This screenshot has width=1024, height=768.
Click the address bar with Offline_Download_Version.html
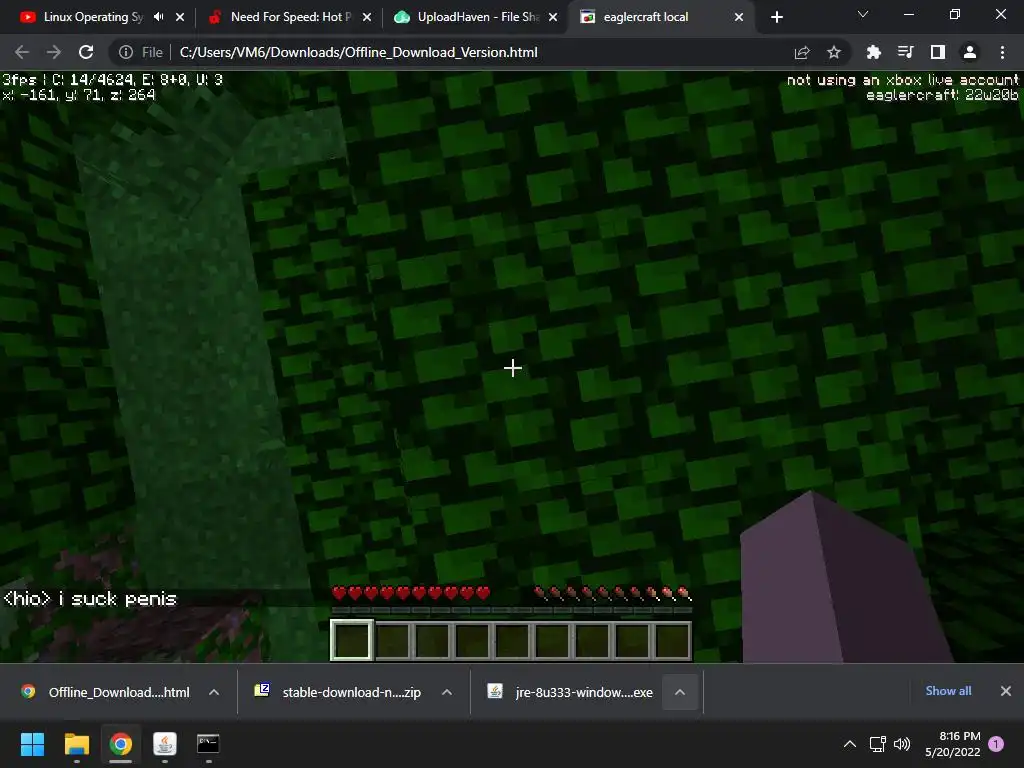click(x=359, y=52)
